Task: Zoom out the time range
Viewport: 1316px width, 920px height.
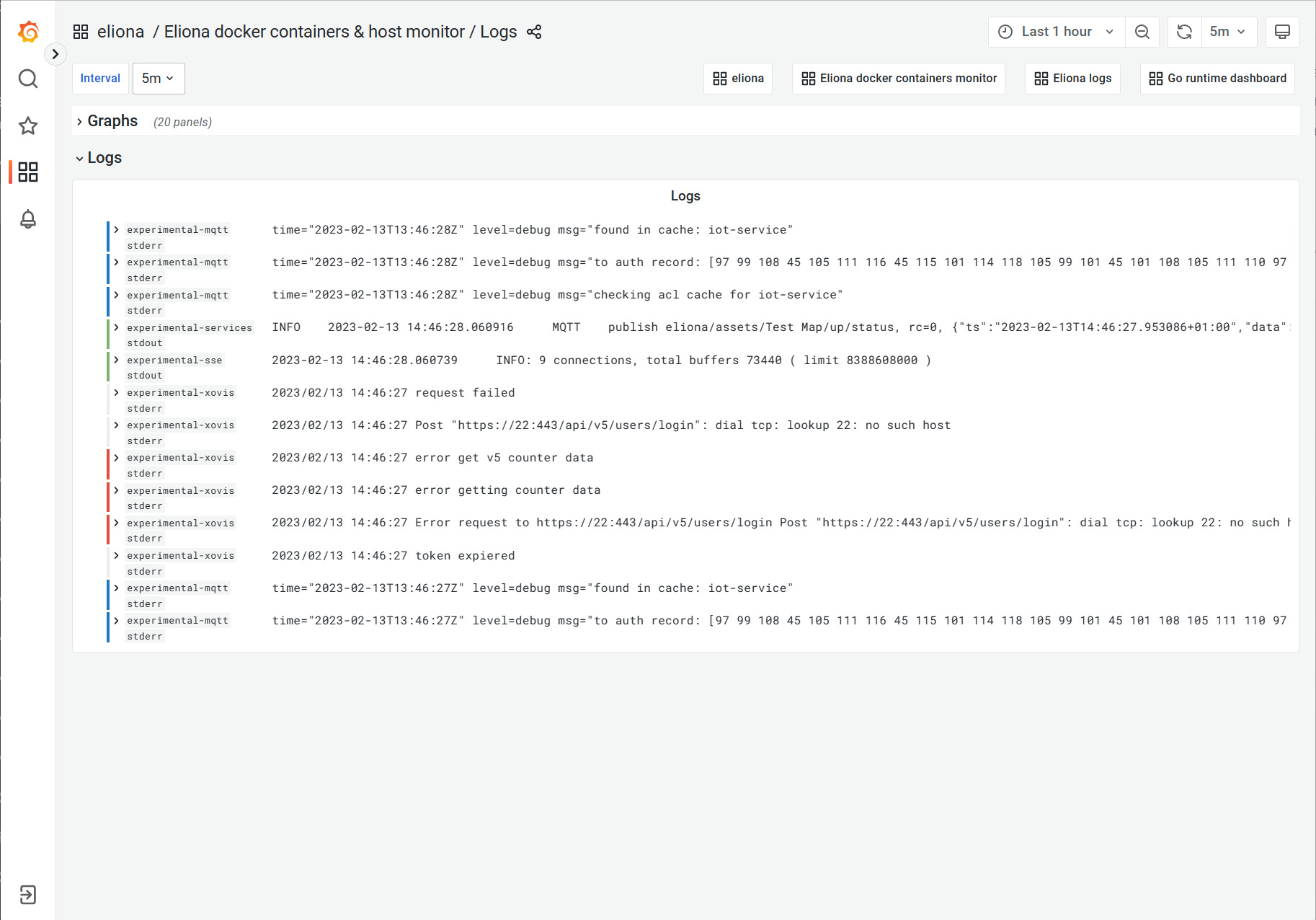Action: (1142, 32)
